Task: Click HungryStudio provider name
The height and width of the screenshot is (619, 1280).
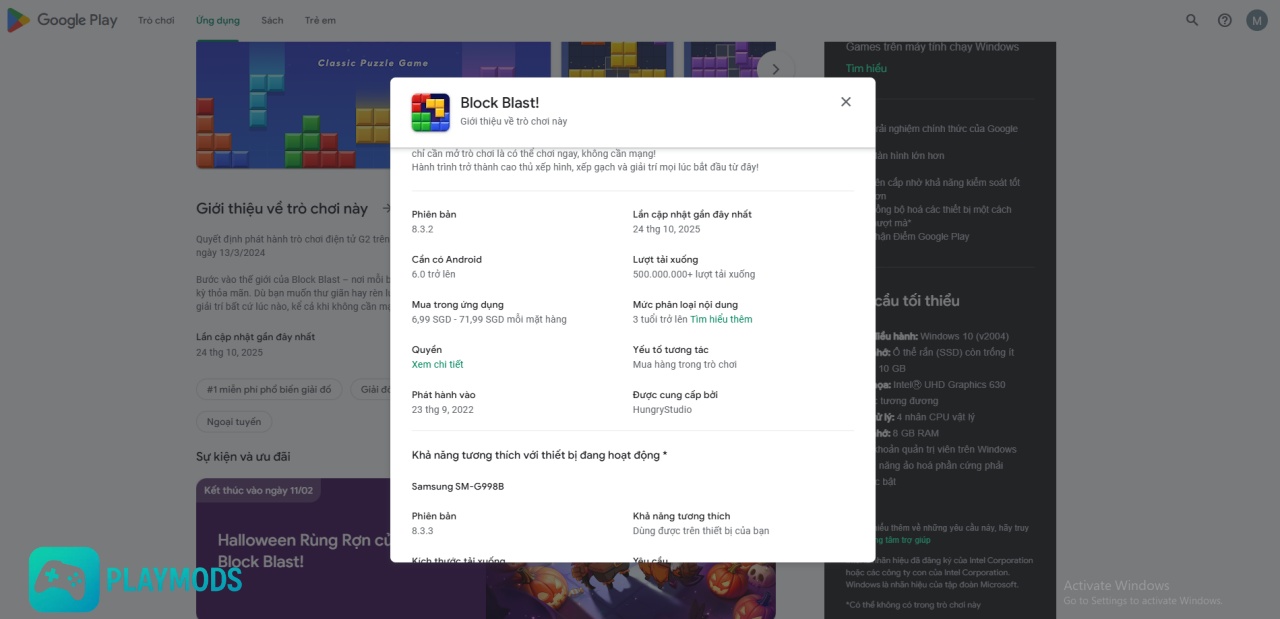Action: 662,410
